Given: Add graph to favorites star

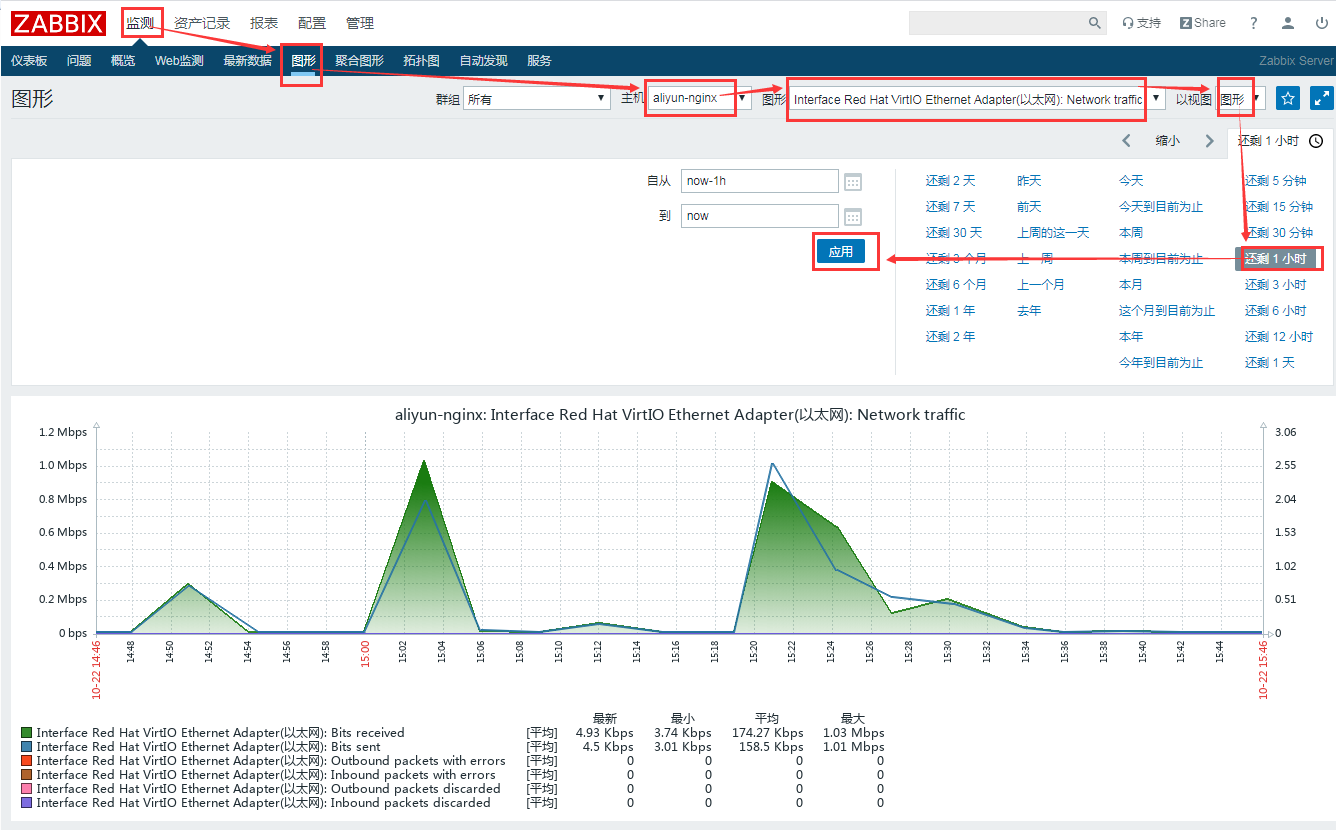Looking at the screenshot, I should tap(1288, 98).
